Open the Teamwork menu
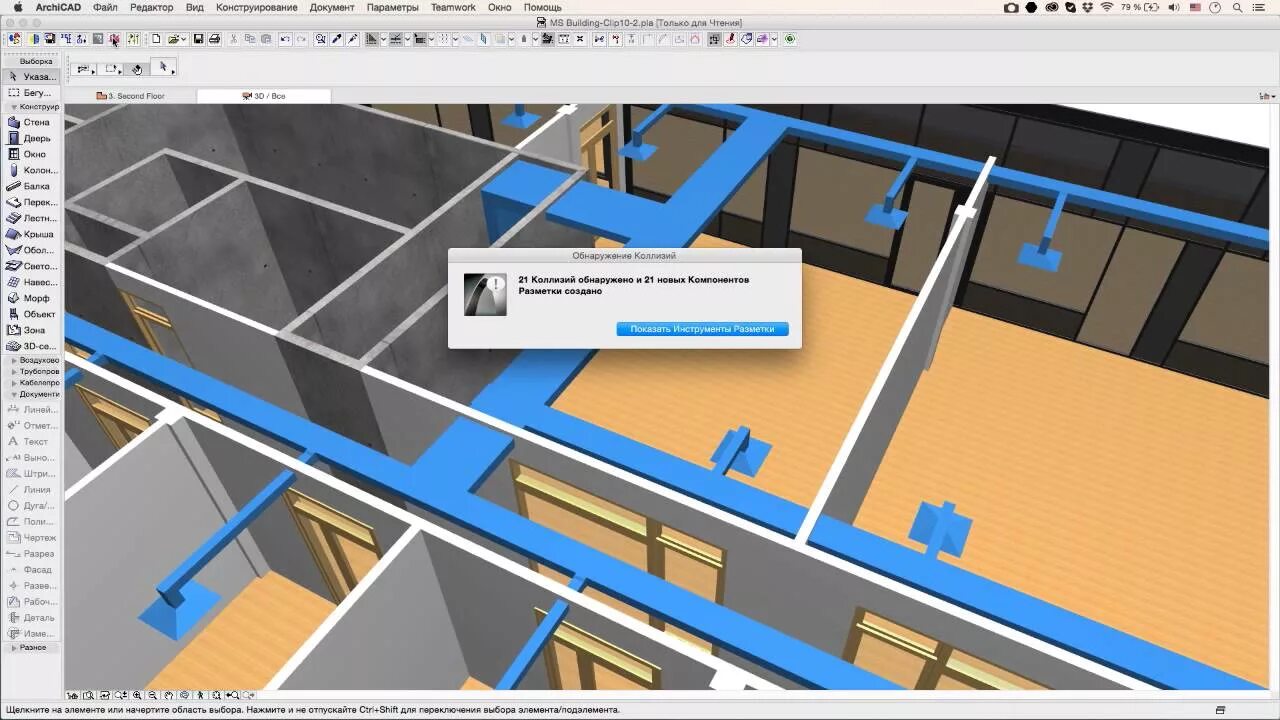1280x720 pixels. 453,7
